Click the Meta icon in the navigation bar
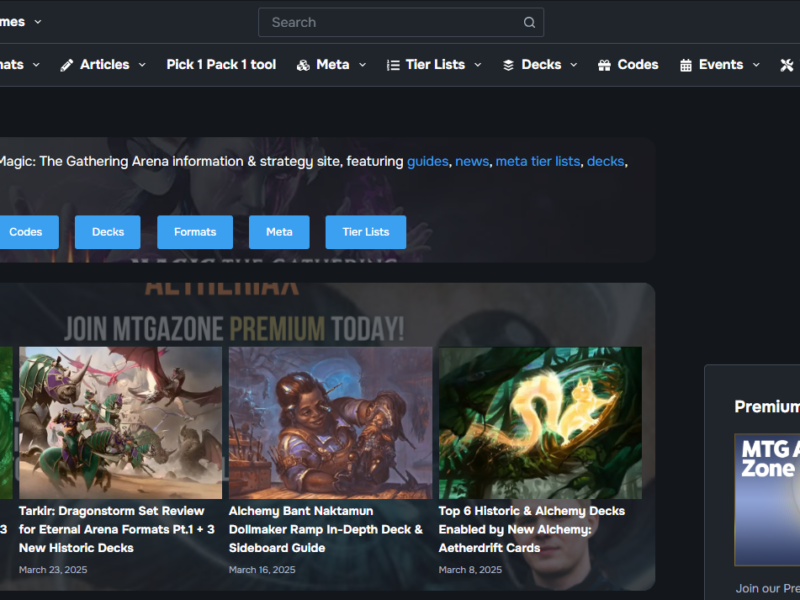800x600 pixels. click(x=303, y=65)
